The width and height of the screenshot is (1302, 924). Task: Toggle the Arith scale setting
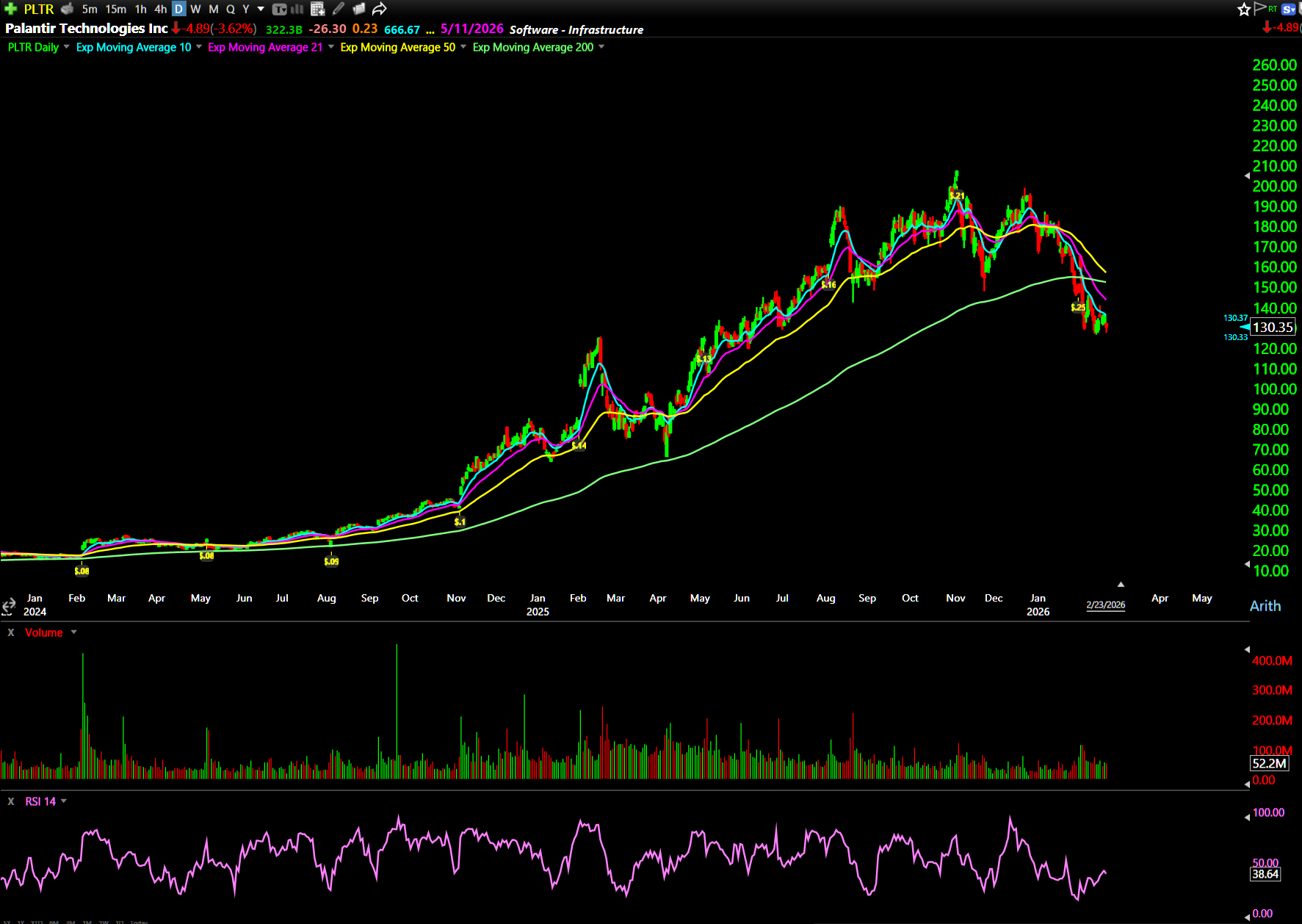1265,606
